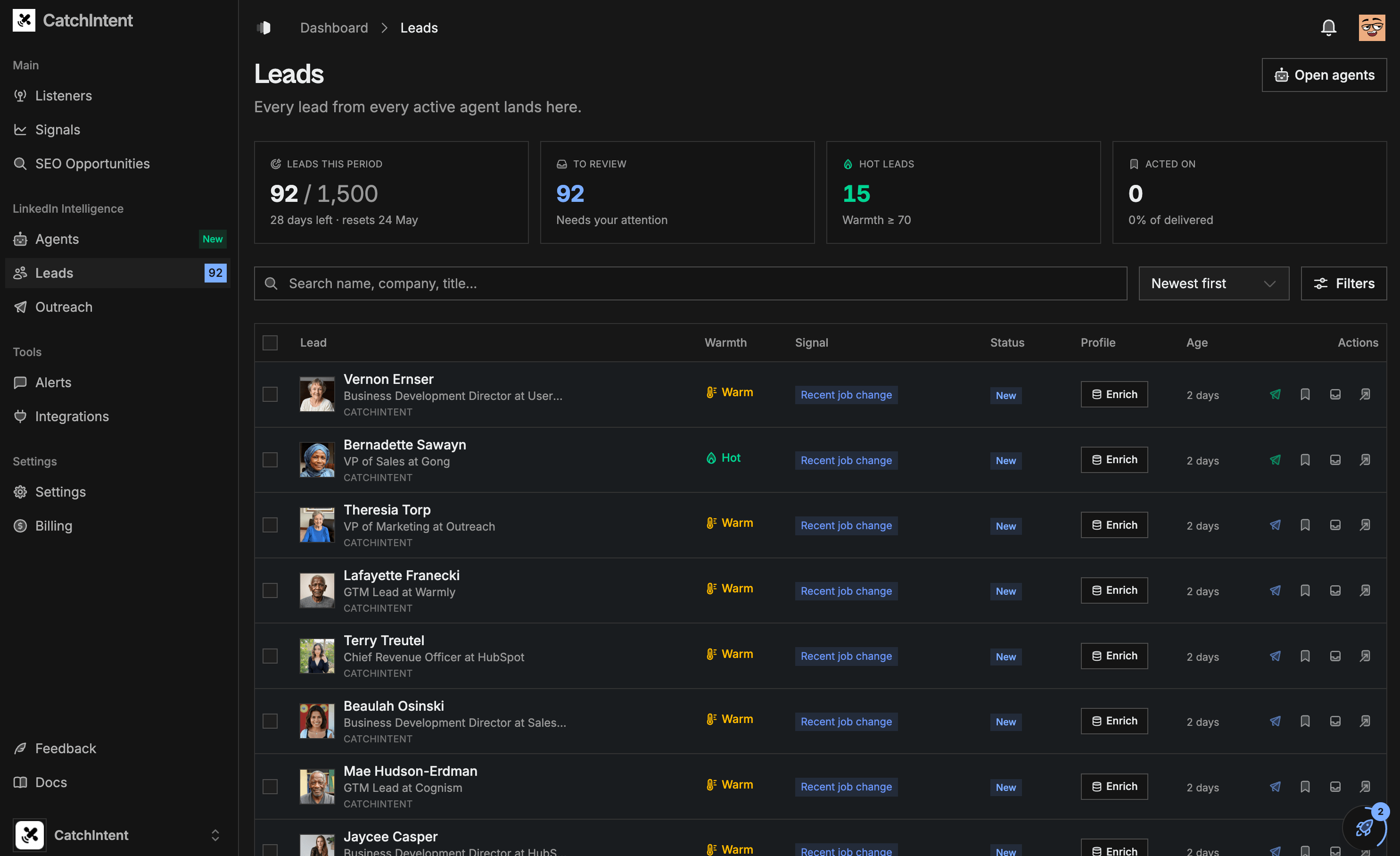Enrich the lead Mae Hudson-Erdman

[1114, 786]
